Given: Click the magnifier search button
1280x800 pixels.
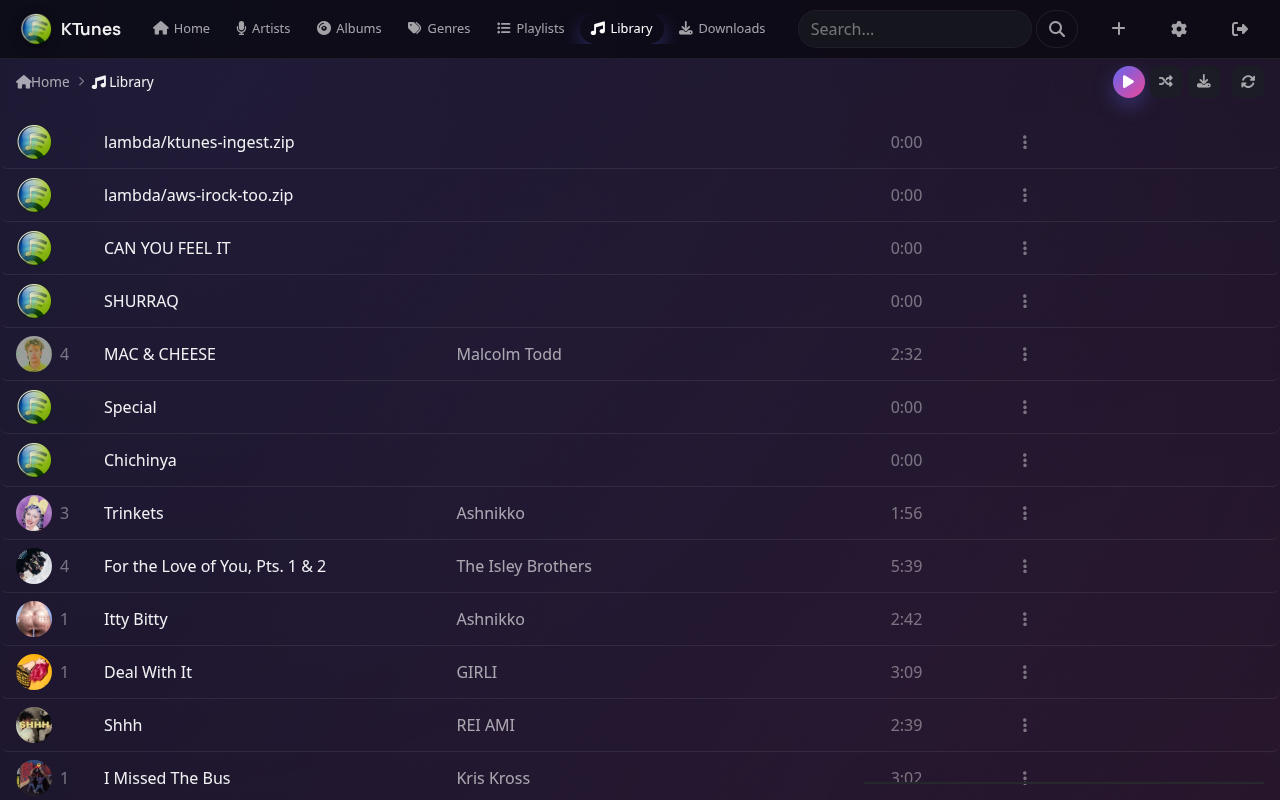Looking at the screenshot, I should point(1057,29).
